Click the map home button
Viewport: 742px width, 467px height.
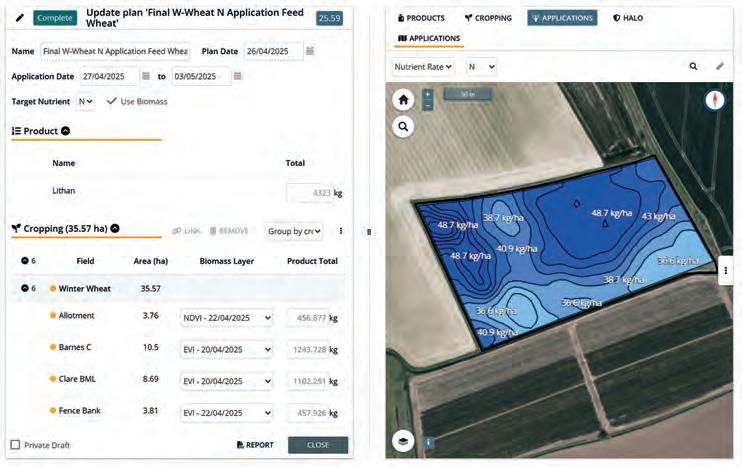pos(403,100)
